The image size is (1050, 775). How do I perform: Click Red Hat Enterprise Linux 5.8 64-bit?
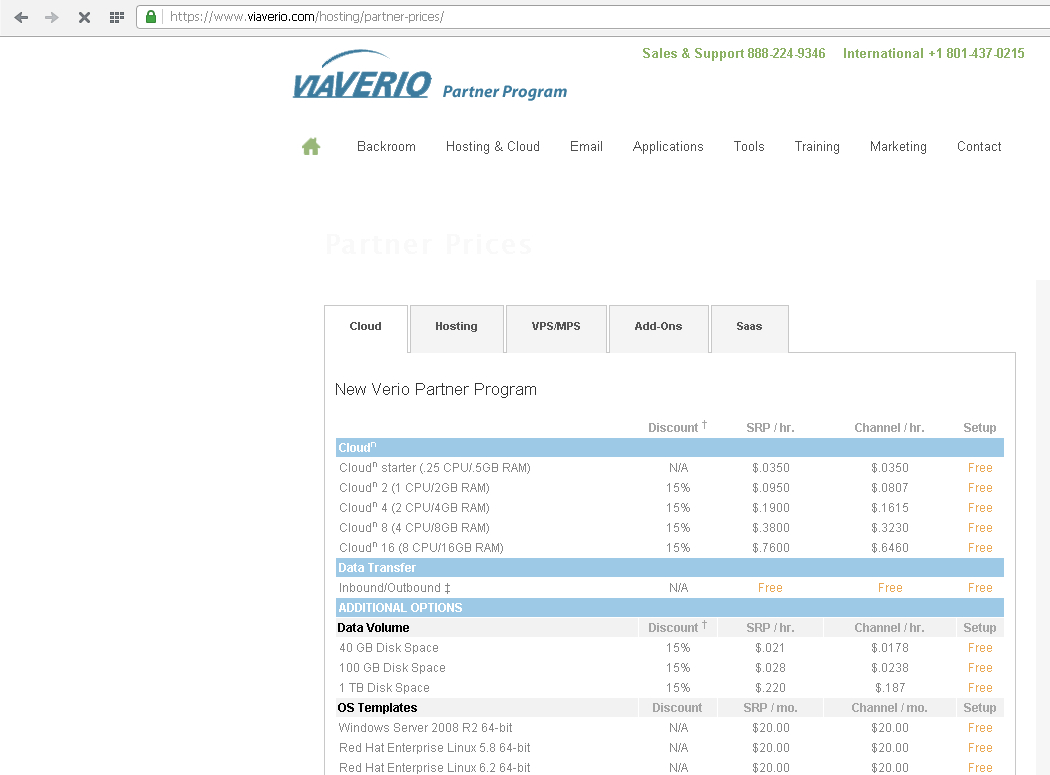435,748
